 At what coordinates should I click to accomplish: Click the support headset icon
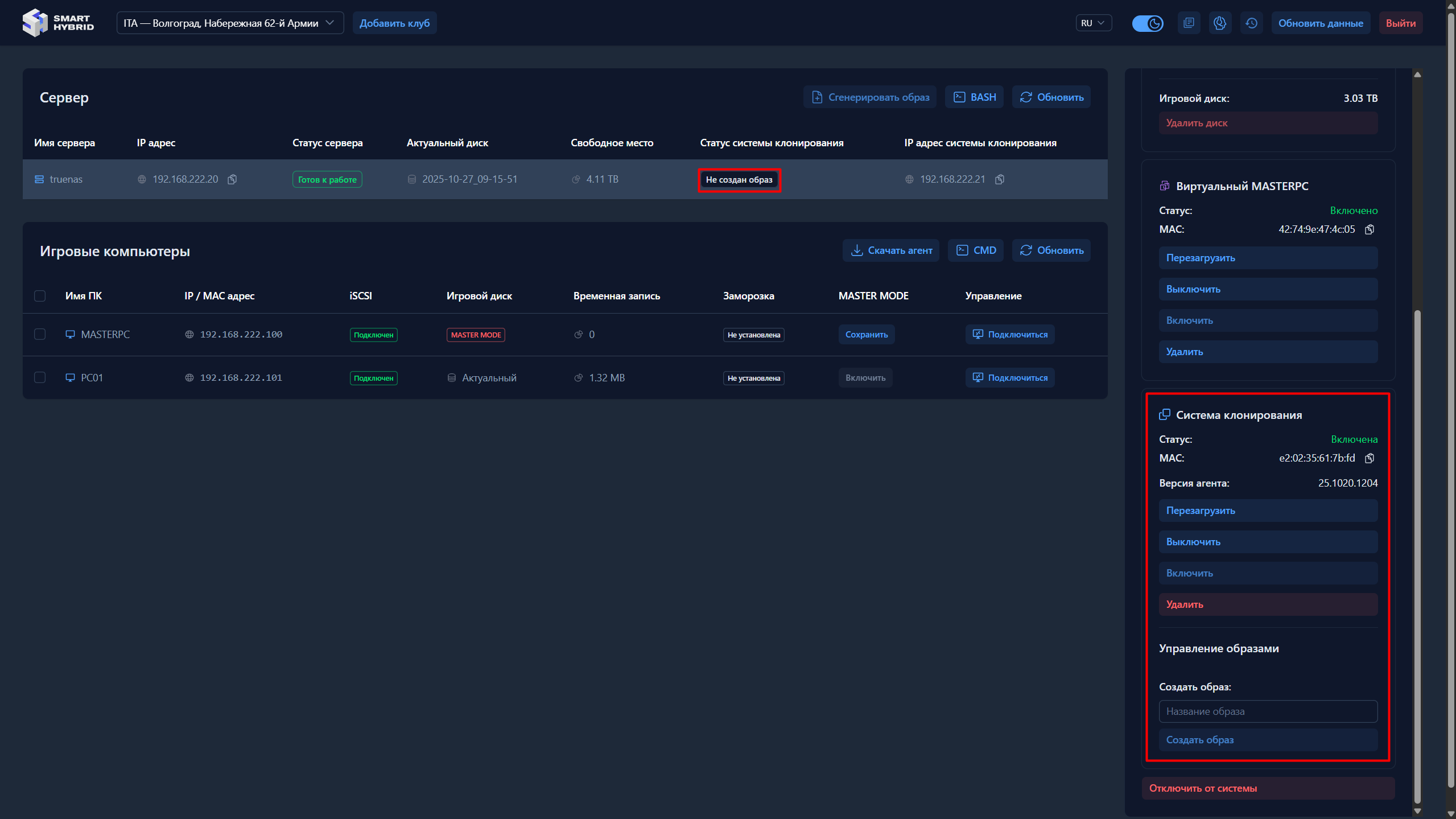[1219, 23]
